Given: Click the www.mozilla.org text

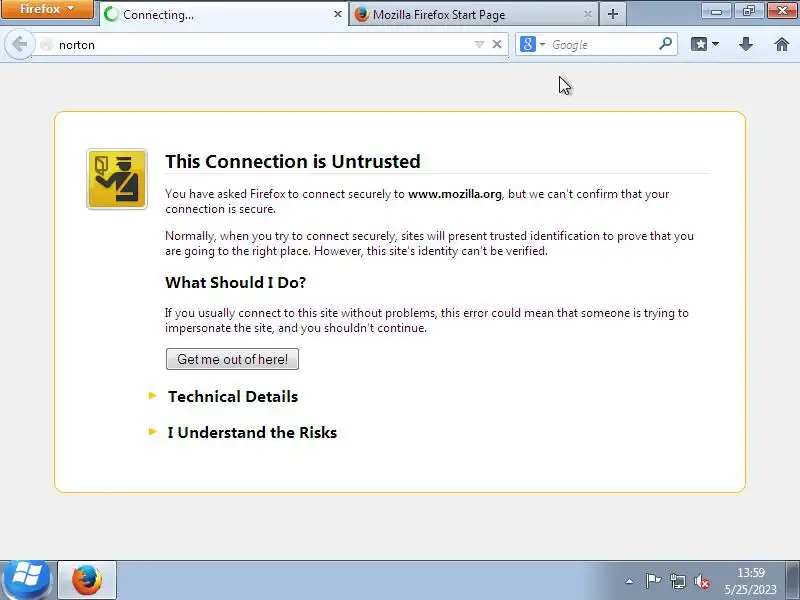Looking at the screenshot, I should coord(455,194).
